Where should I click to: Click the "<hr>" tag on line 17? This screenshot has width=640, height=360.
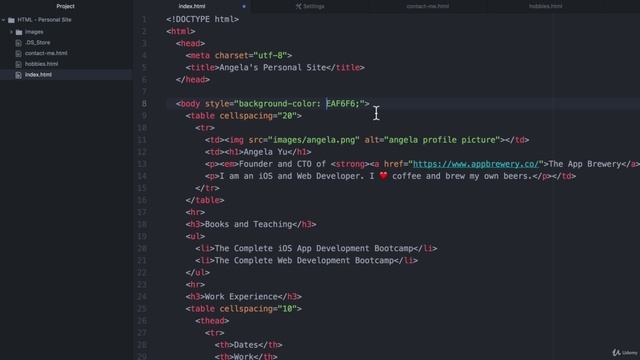pyautogui.click(x=195, y=212)
